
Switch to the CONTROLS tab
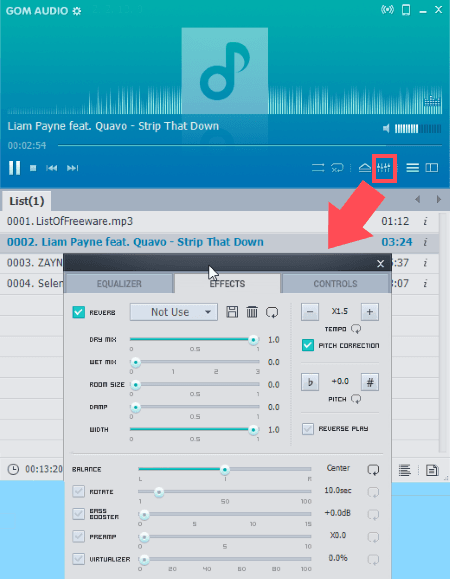click(x=335, y=284)
